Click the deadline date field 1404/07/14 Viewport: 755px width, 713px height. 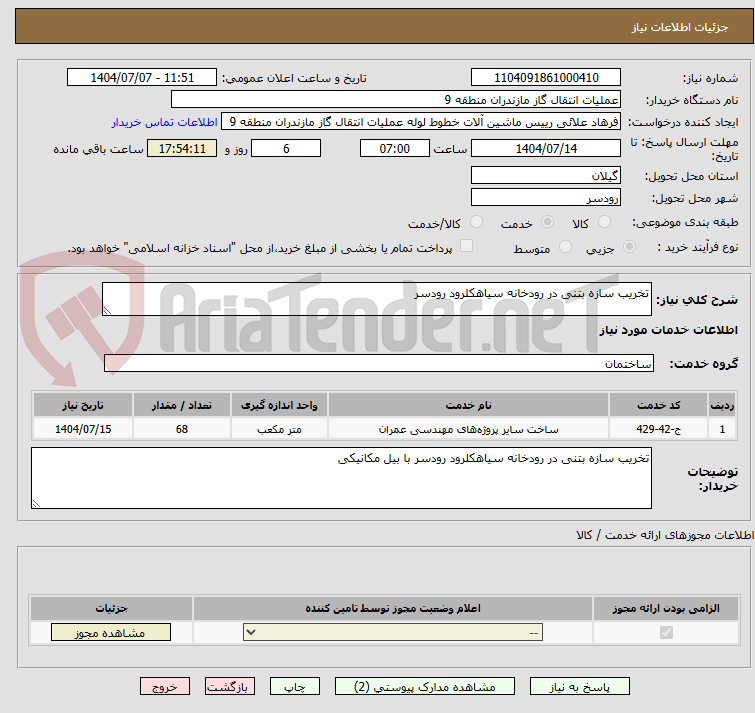tap(546, 148)
